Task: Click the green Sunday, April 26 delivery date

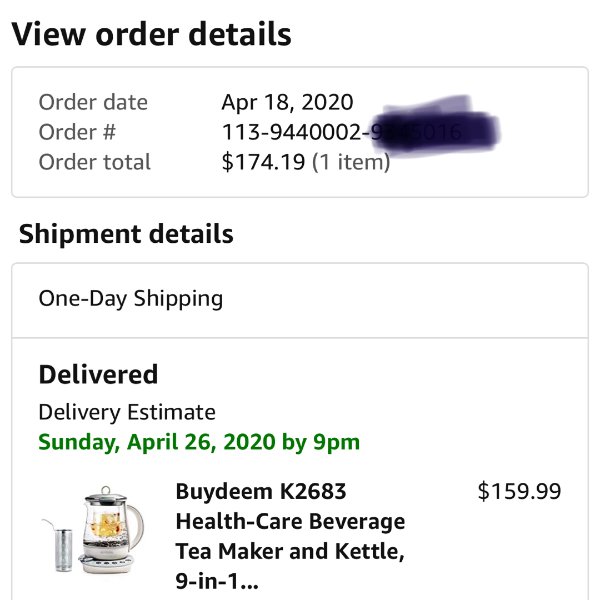Action: pyautogui.click(x=199, y=442)
